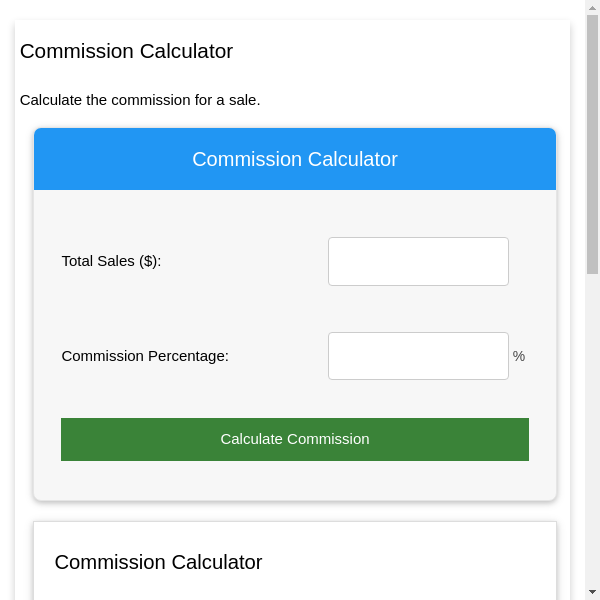
Task: Click the dollar sign in Total Sales label
Action: pos(149,261)
